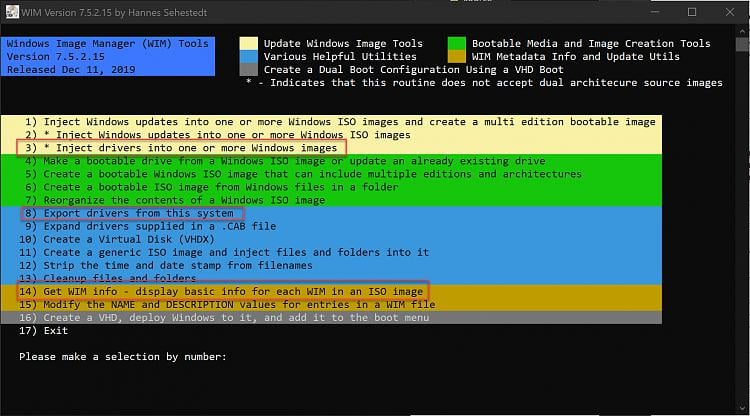Click the window title 'WIM Version 7.5.2.15 by Hannes Sehestedt'
The width and height of the screenshot is (750, 416).
pyautogui.click(x=114, y=12)
